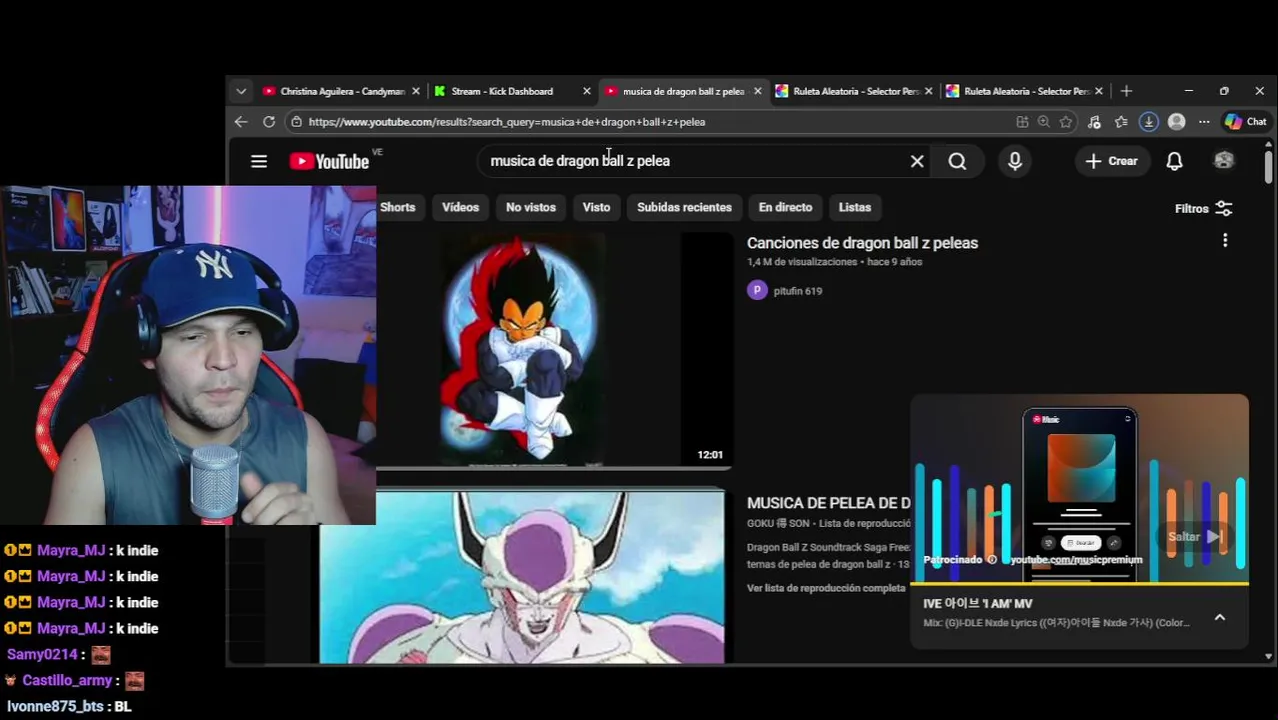The image size is (1278, 720).
Task: Expand the miniplayer with the chevron
Action: [1220, 618]
